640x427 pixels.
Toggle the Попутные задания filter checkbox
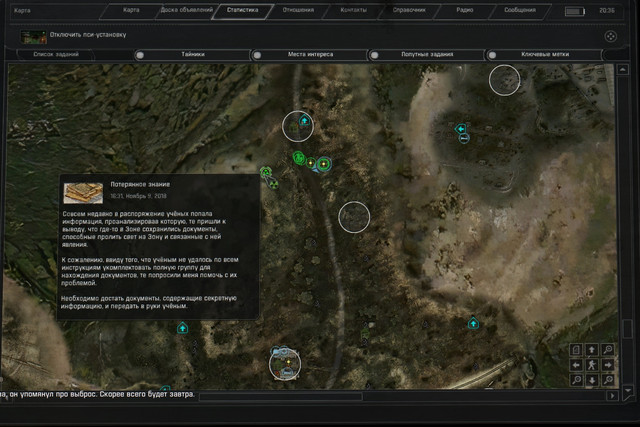[x=374, y=55]
